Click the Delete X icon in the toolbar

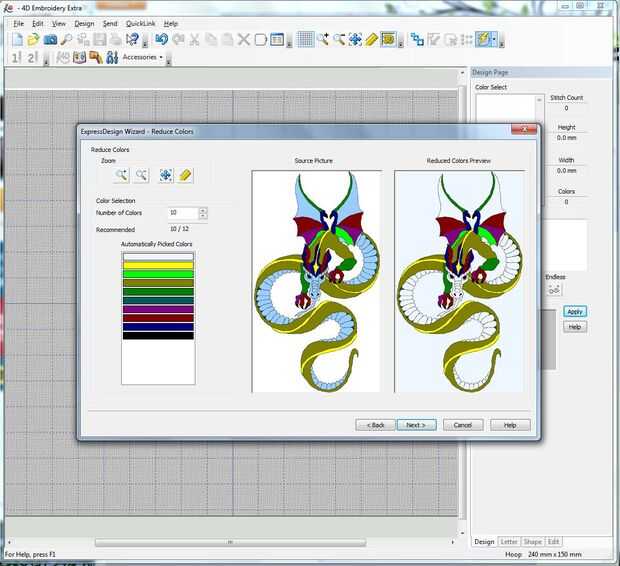click(244, 39)
